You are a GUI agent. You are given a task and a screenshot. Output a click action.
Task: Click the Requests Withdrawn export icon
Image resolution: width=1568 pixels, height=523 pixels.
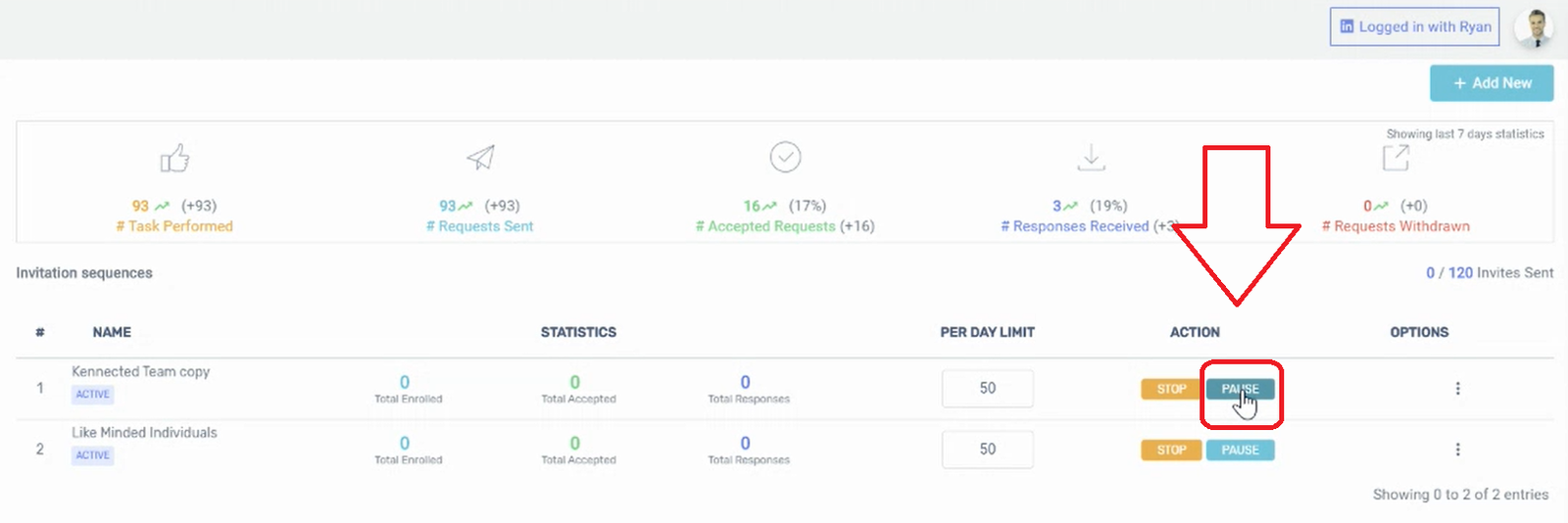click(x=1396, y=157)
